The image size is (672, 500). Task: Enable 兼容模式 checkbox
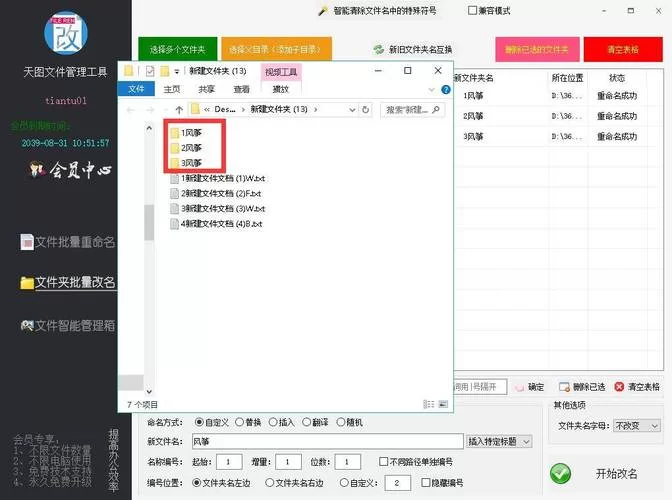(x=472, y=10)
